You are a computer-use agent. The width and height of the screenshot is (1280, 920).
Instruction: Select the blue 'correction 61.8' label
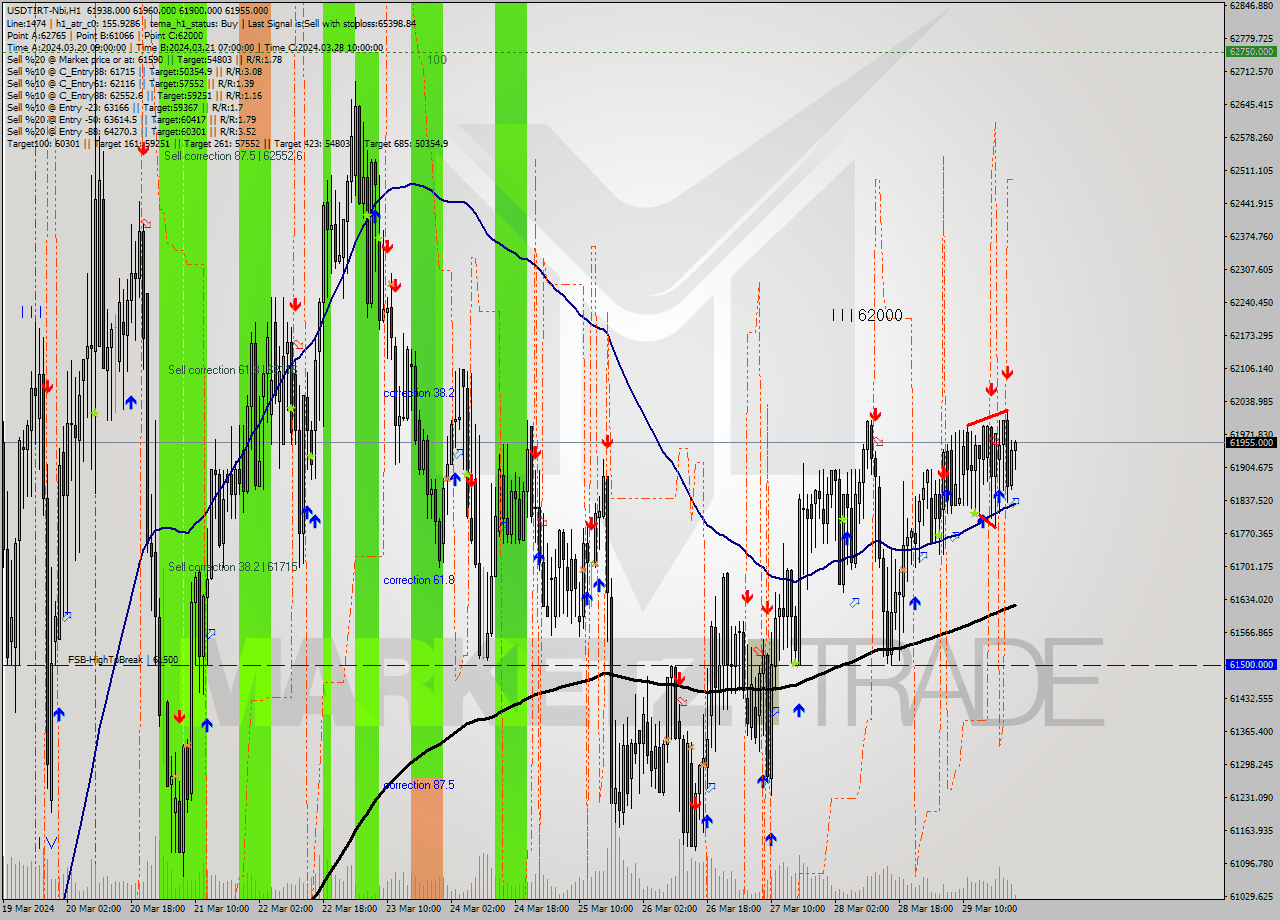[419, 580]
